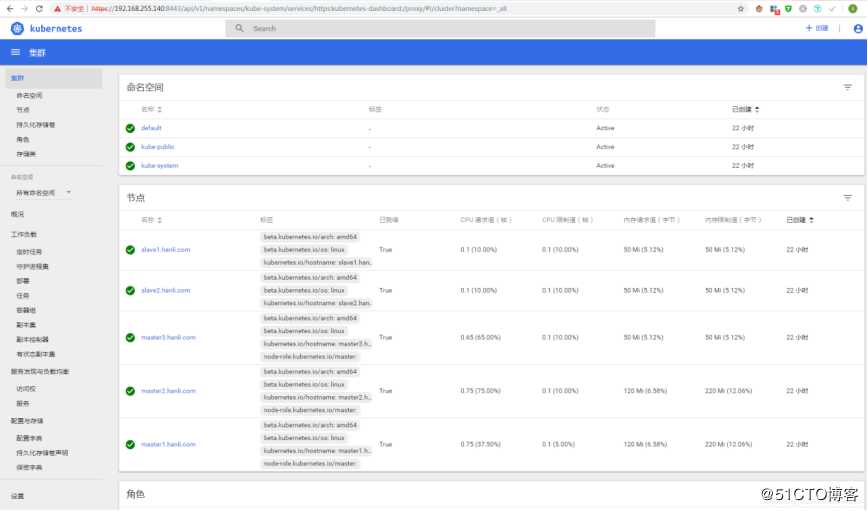Open node master1.hanli.com
Image resolution: width=868 pixels, height=511 pixels.
pyautogui.click(x=168, y=444)
